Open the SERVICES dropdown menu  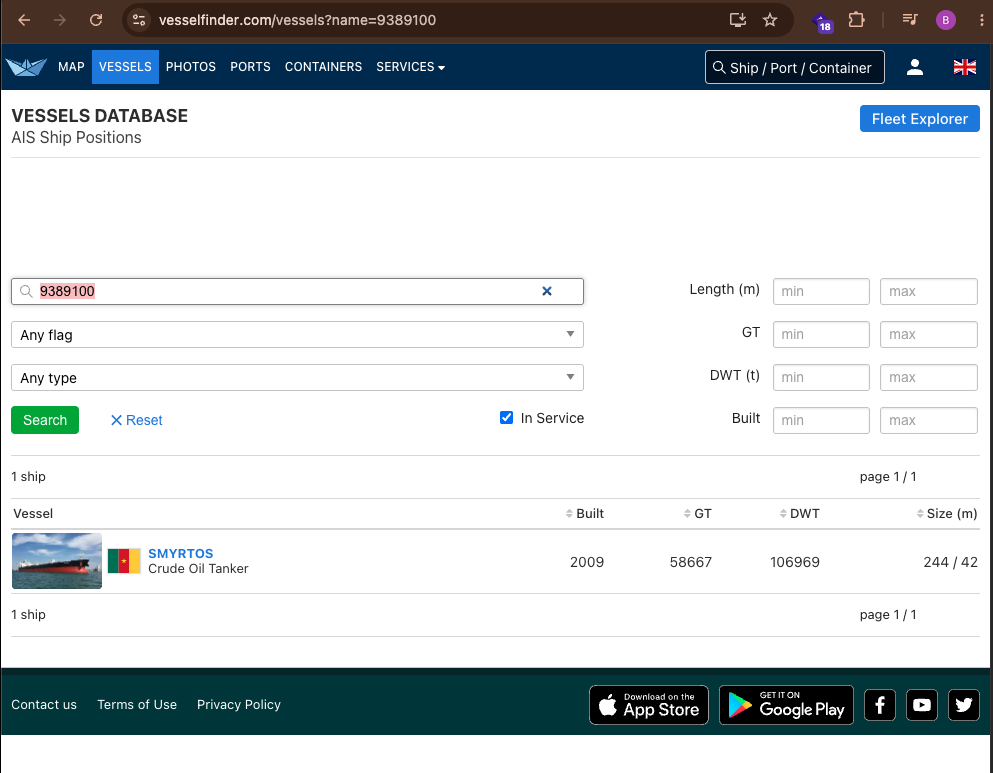click(410, 67)
